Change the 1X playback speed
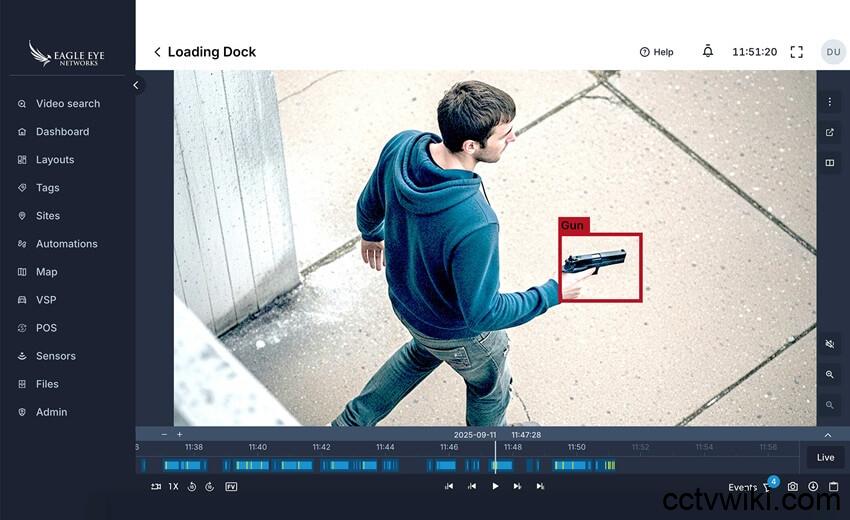This screenshot has height=520, width=850. pos(173,487)
